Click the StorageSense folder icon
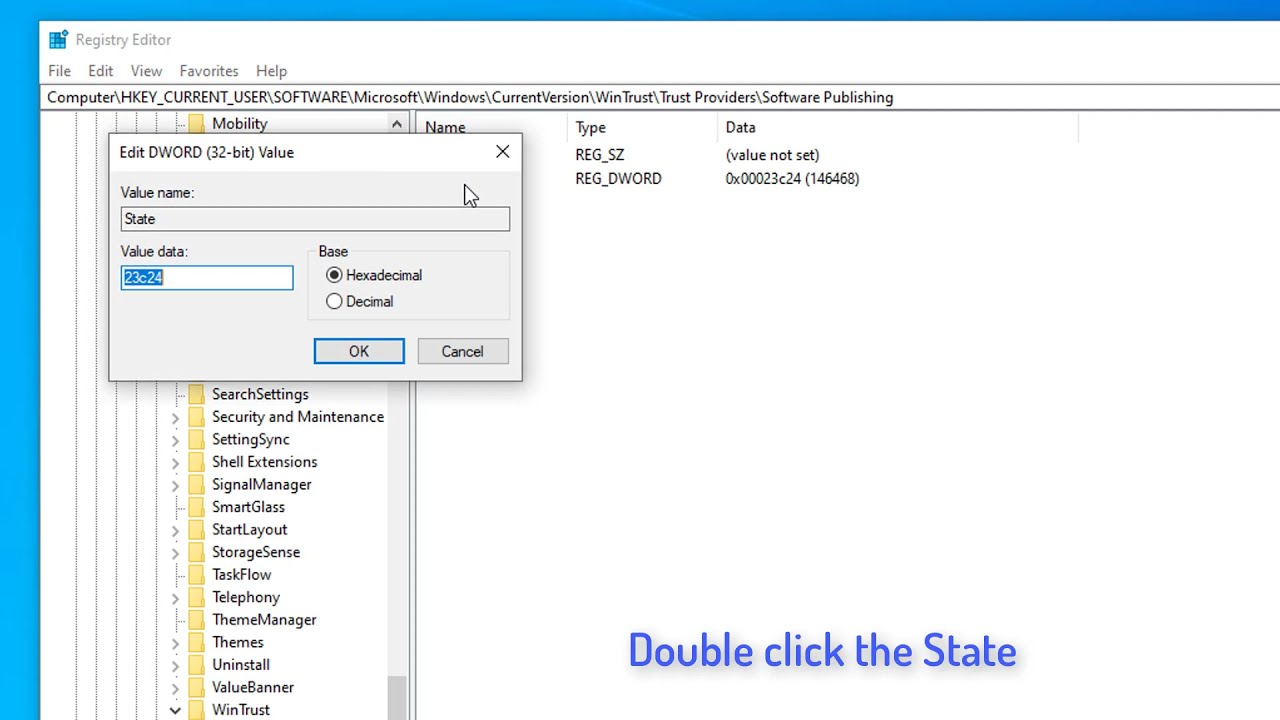 [196, 552]
